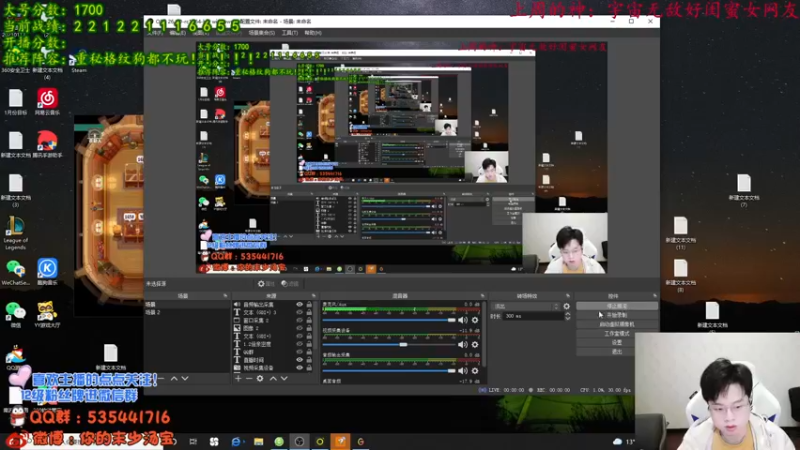Open the 淡出 transition type dropdown

(x=526, y=306)
